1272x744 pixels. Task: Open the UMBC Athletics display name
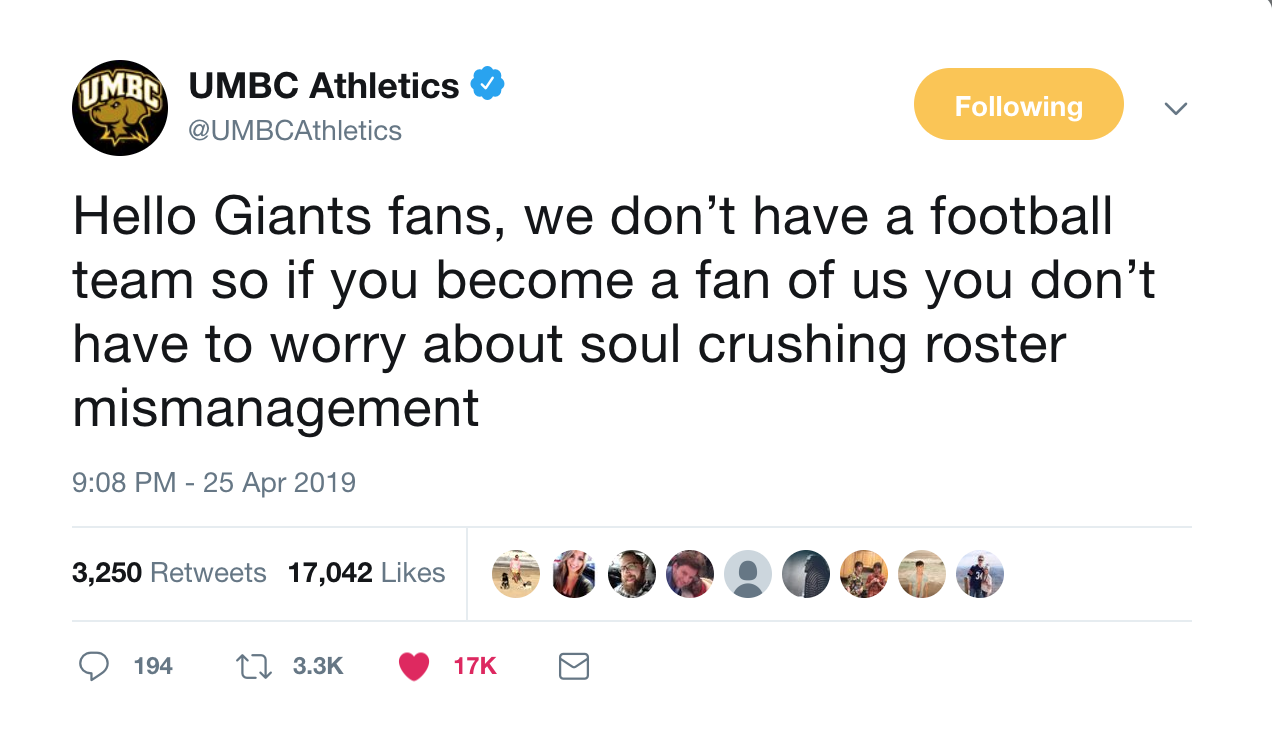(324, 86)
